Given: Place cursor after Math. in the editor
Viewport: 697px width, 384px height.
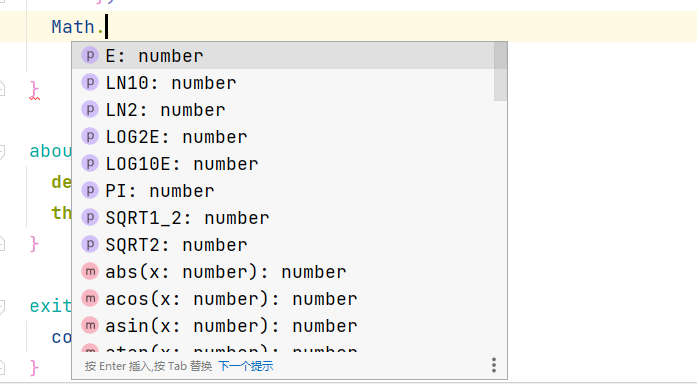Looking at the screenshot, I should pyautogui.click(x=107, y=27).
